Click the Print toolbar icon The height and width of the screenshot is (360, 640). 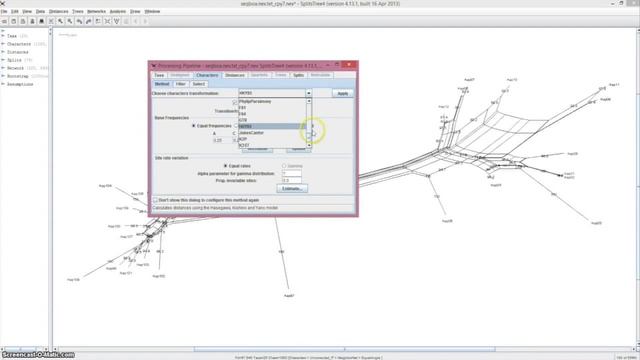tap(32, 21)
